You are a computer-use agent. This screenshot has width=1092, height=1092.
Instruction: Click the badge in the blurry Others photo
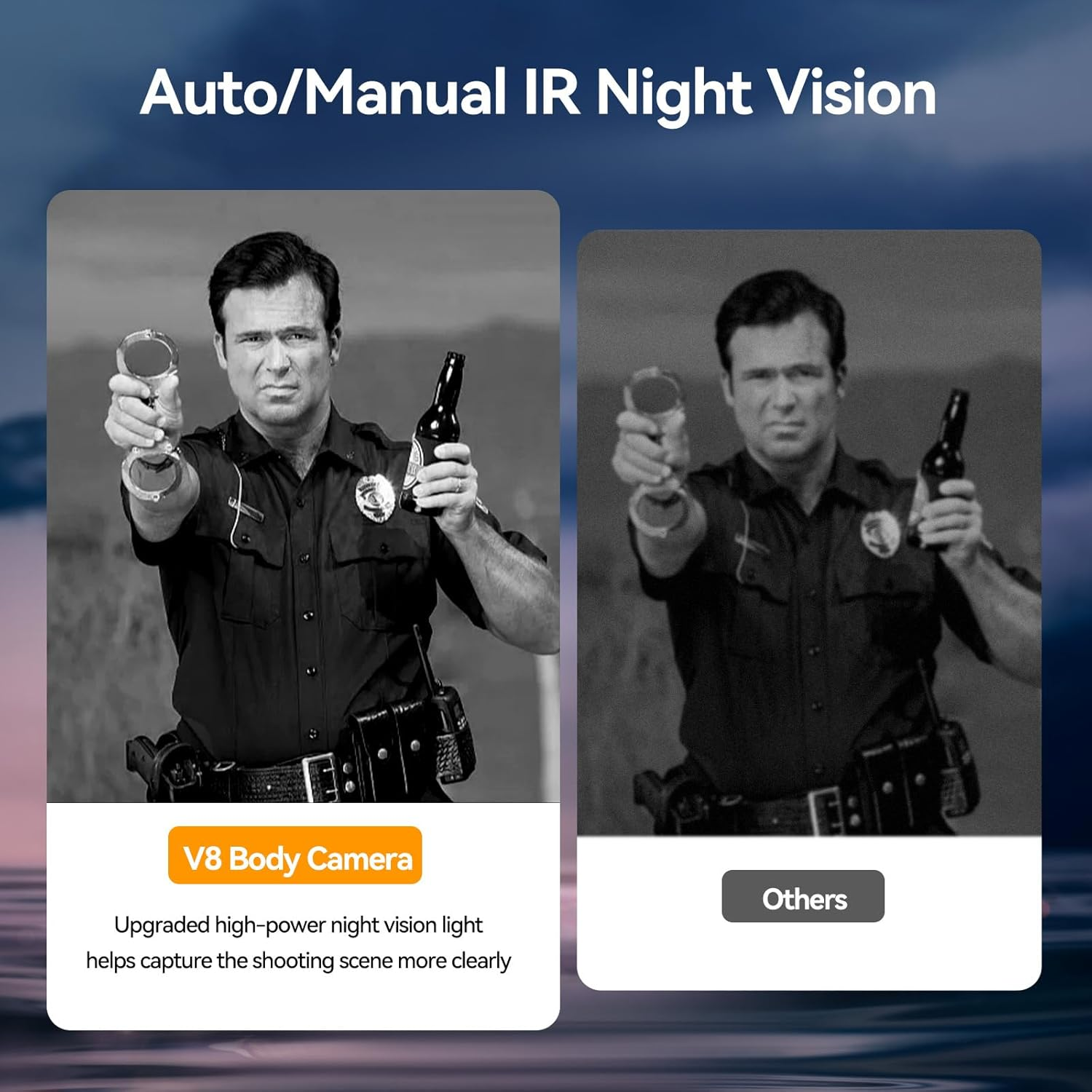coord(879,533)
